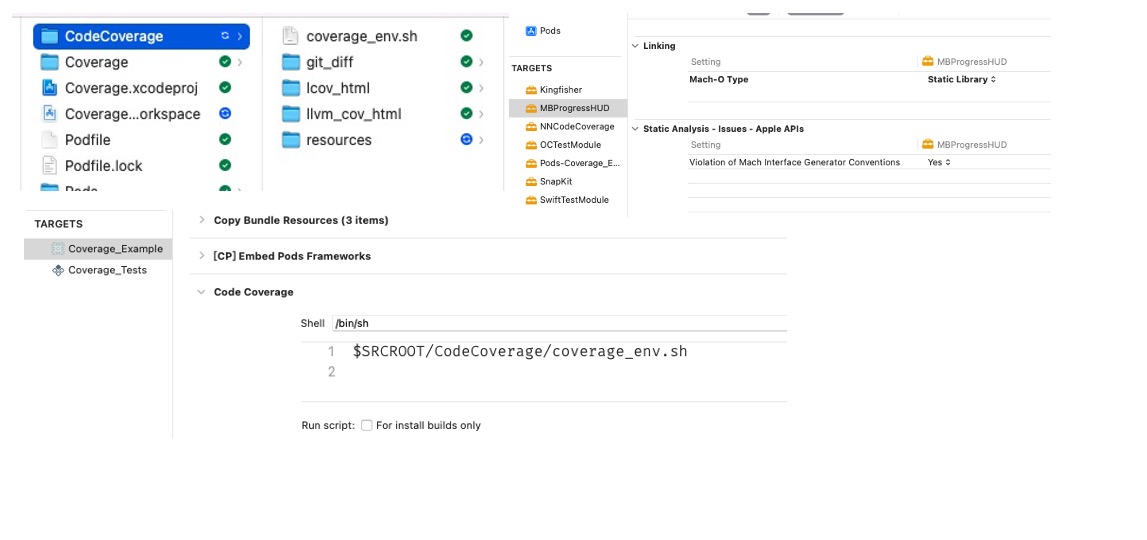
Task: Toggle For install builds only checkbox
Action: pos(366,425)
